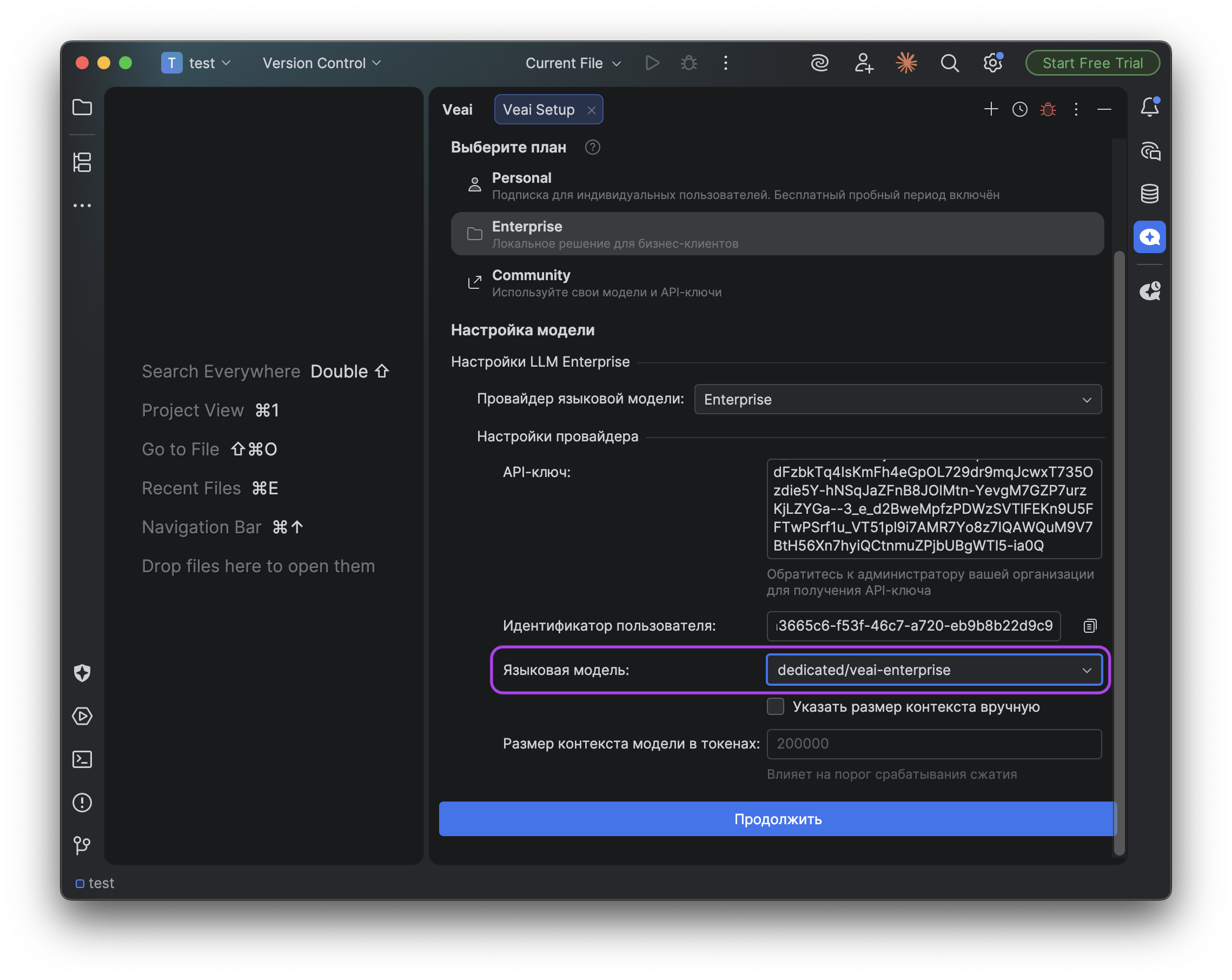Open the Git tool window icon
The image size is (1232, 980).
tap(82, 846)
